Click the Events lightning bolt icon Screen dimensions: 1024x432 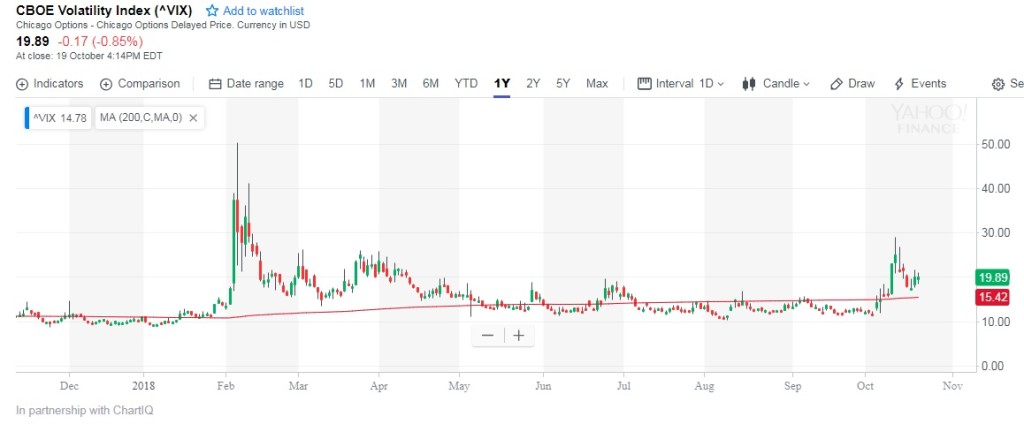pyautogui.click(x=899, y=84)
